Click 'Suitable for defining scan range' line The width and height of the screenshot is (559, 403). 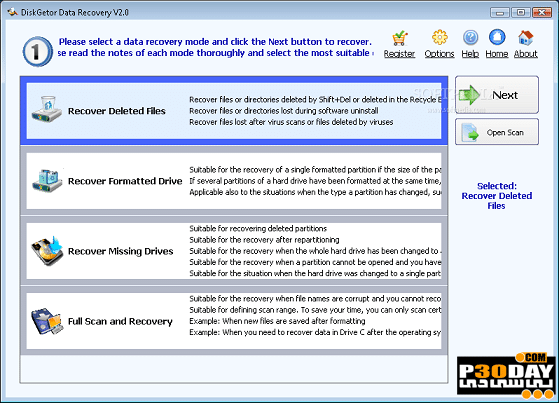click(x=315, y=310)
